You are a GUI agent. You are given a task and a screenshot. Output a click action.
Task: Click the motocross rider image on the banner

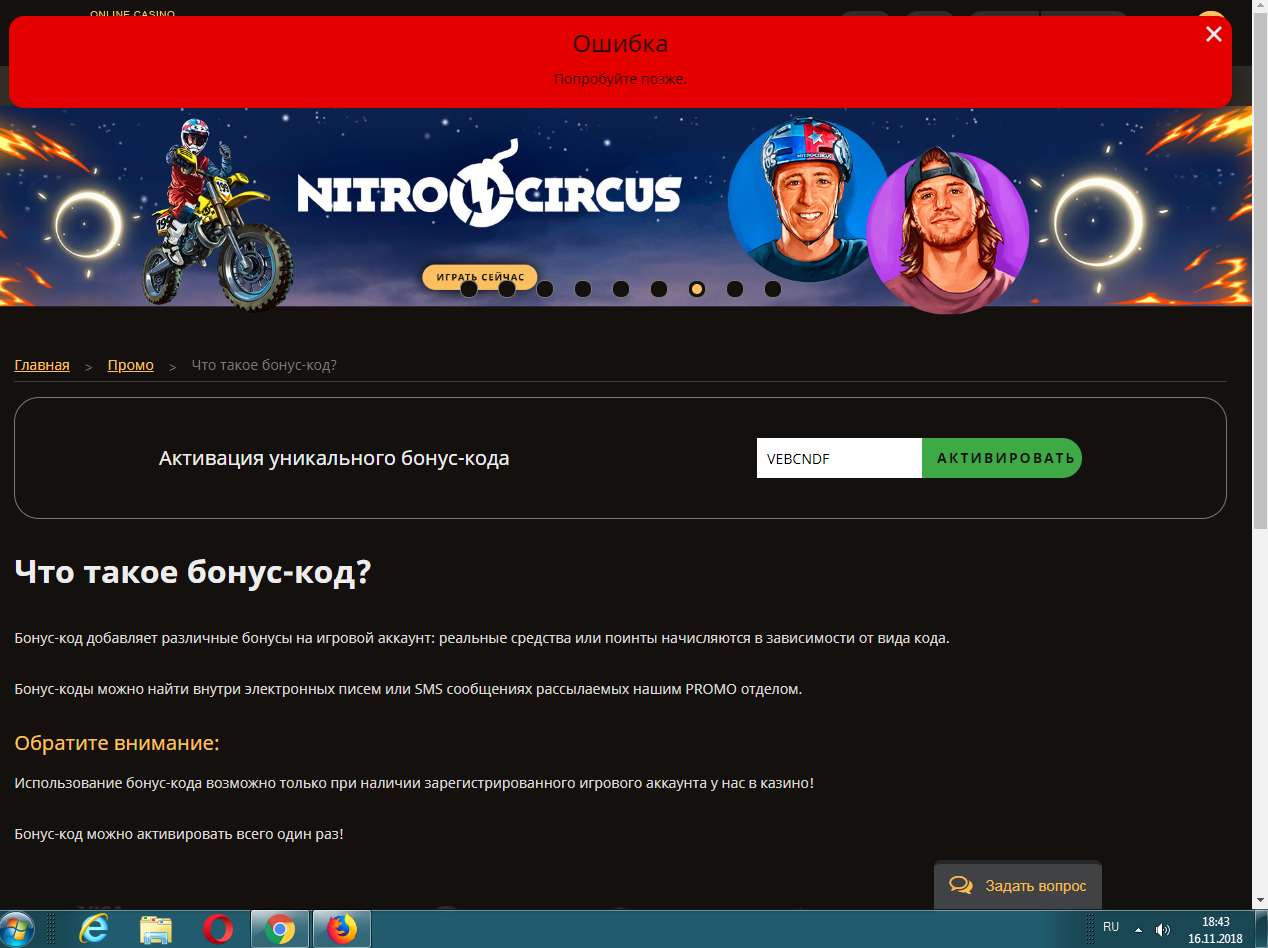click(217, 213)
